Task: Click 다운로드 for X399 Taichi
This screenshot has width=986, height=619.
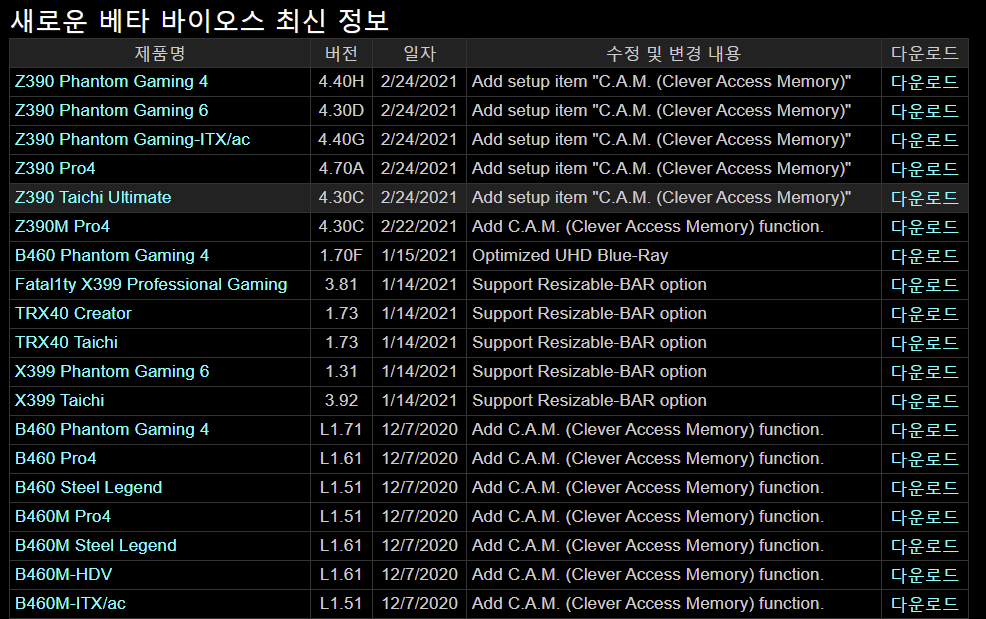Action: point(924,400)
